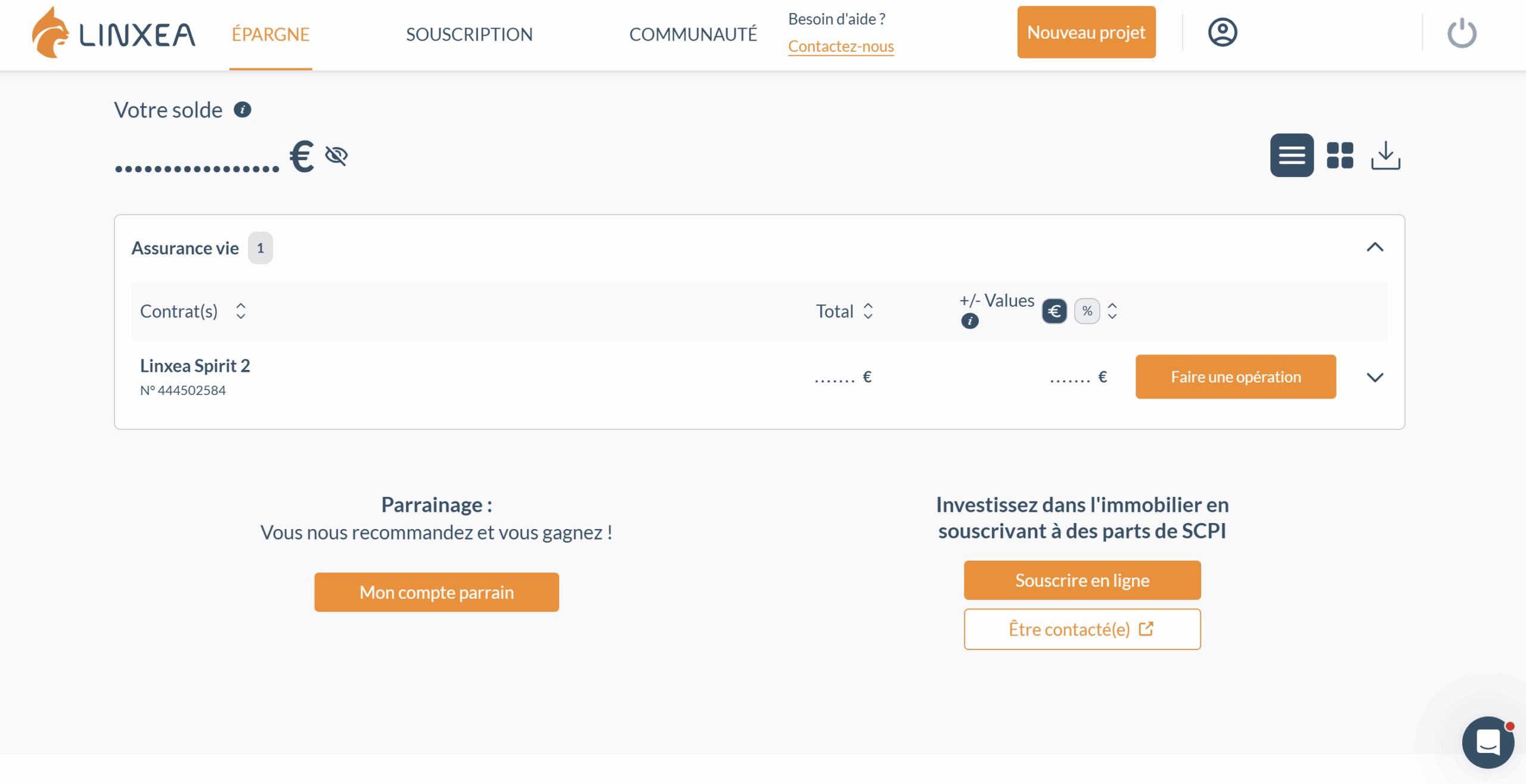
Task: Open the chat support widget
Action: tap(1487, 742)
